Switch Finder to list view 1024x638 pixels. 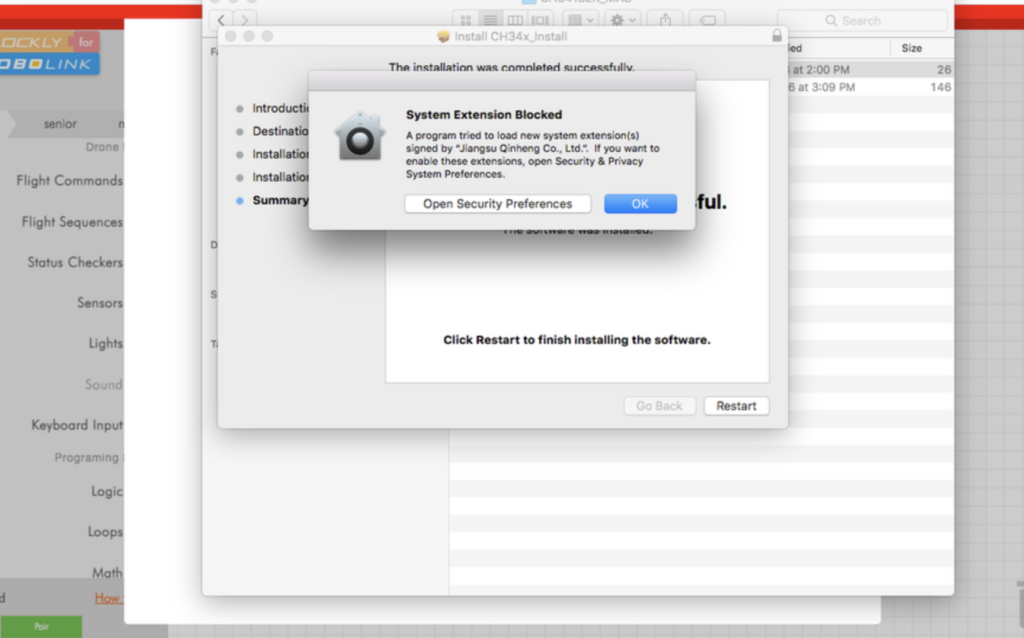pyautogui.click(x=490, y=20)
